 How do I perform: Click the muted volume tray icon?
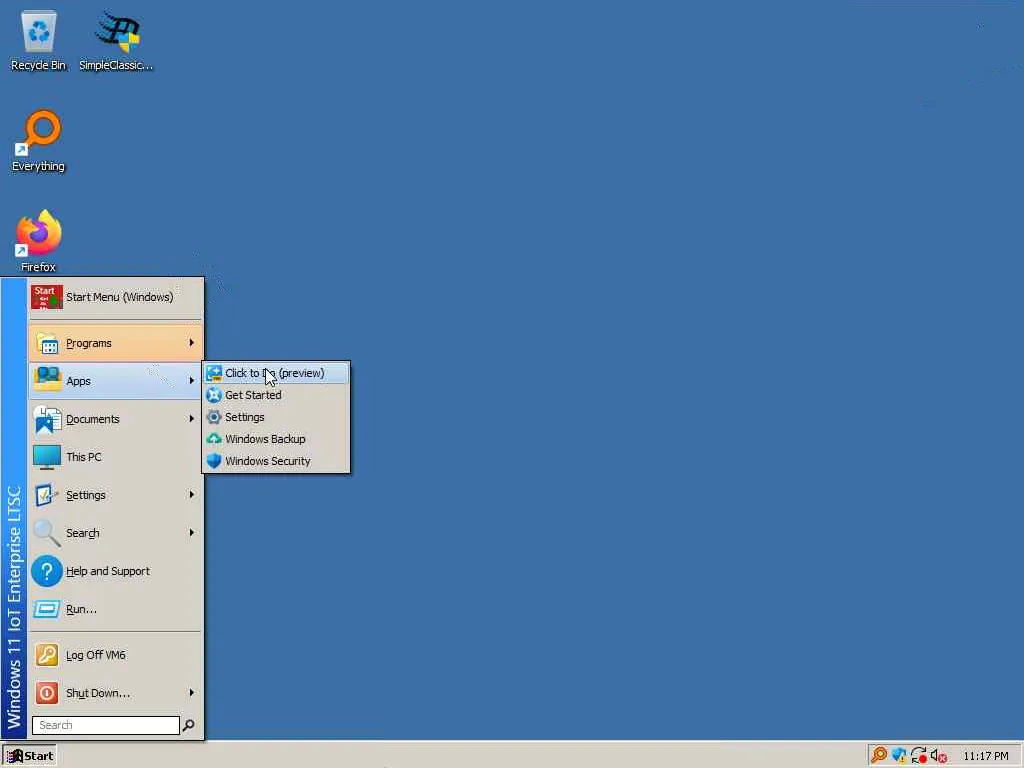[939, 756]
